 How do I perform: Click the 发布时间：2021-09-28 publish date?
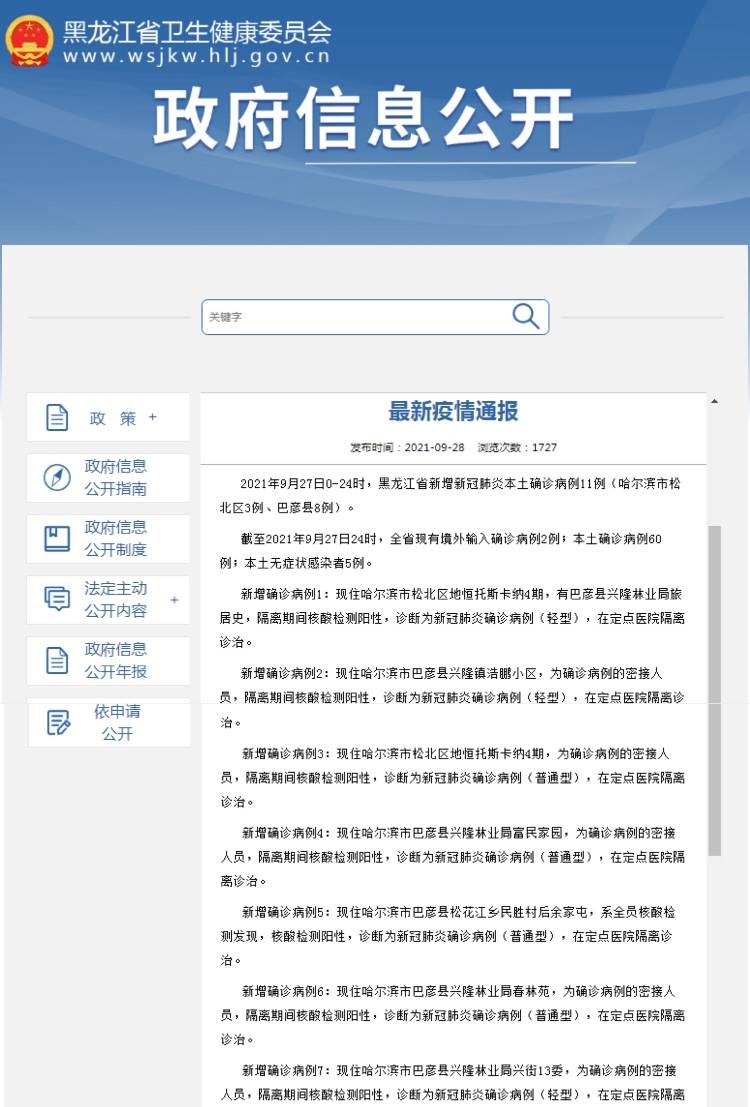coord(407,448)
